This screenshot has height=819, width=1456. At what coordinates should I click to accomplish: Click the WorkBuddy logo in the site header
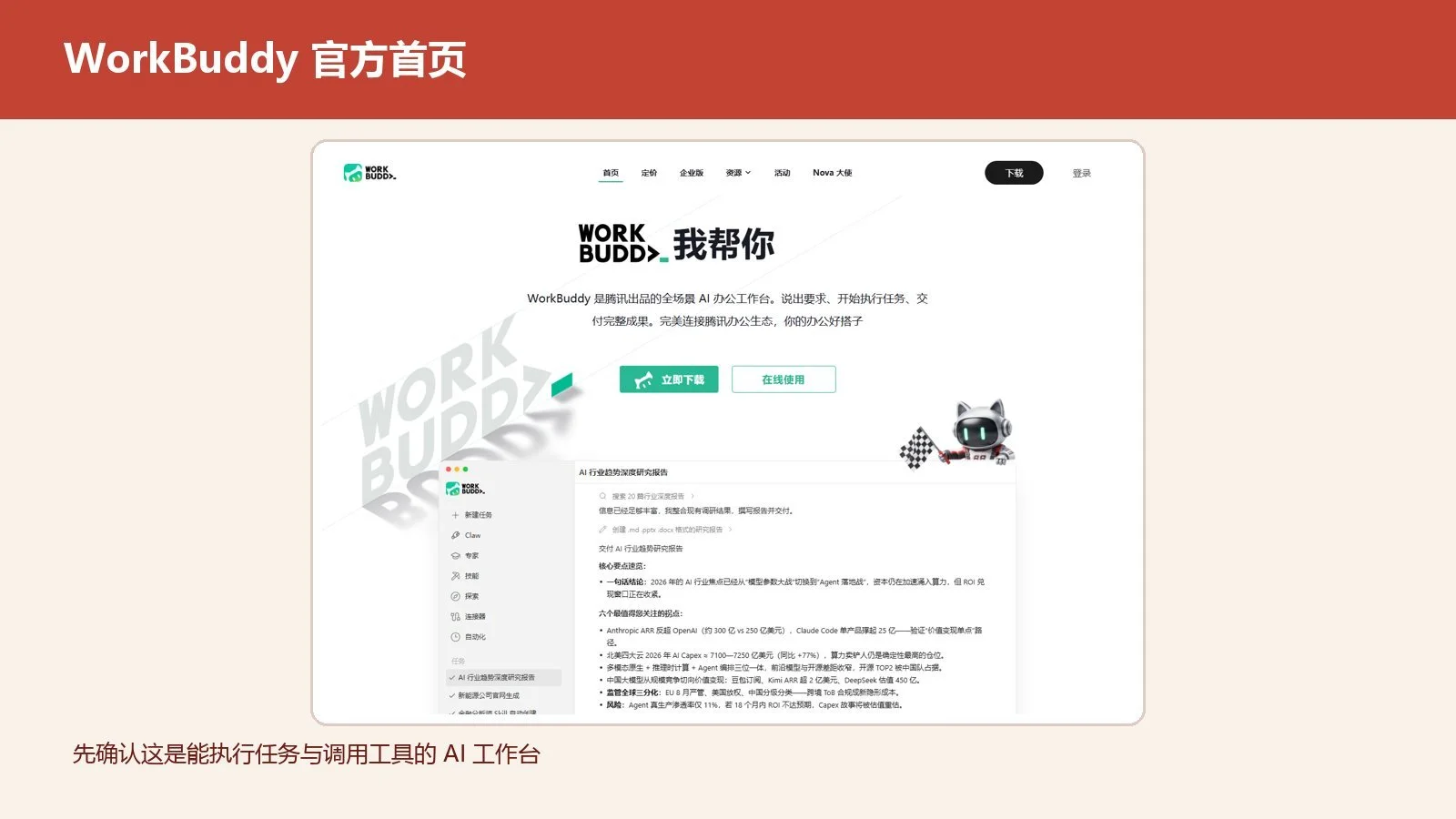pos(369,173)
